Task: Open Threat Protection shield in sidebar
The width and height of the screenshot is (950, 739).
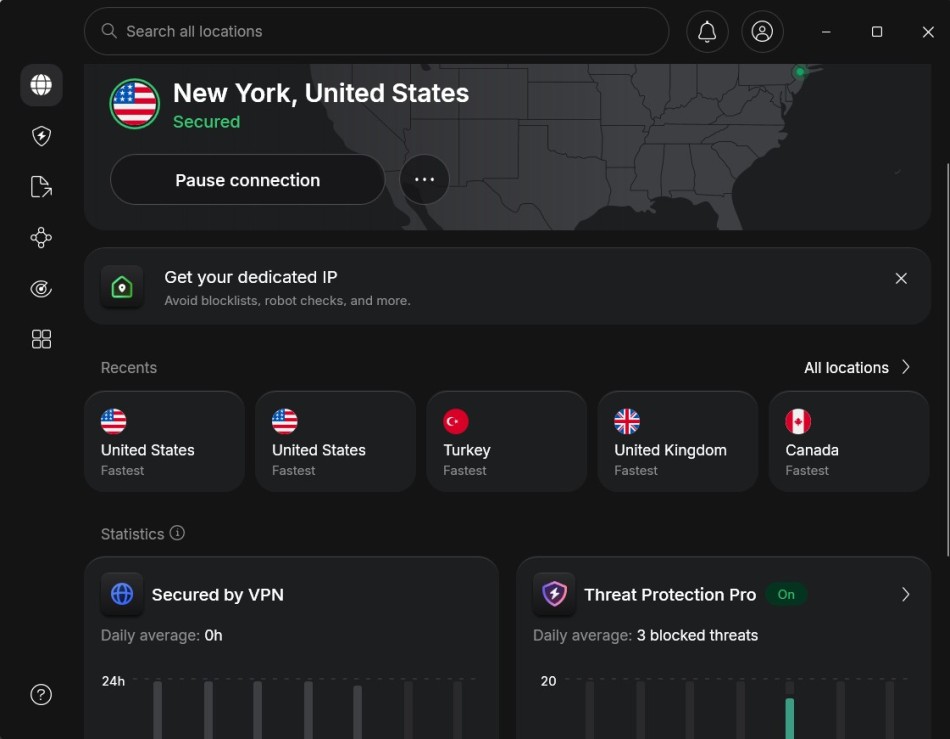Action: coord(41,136)
